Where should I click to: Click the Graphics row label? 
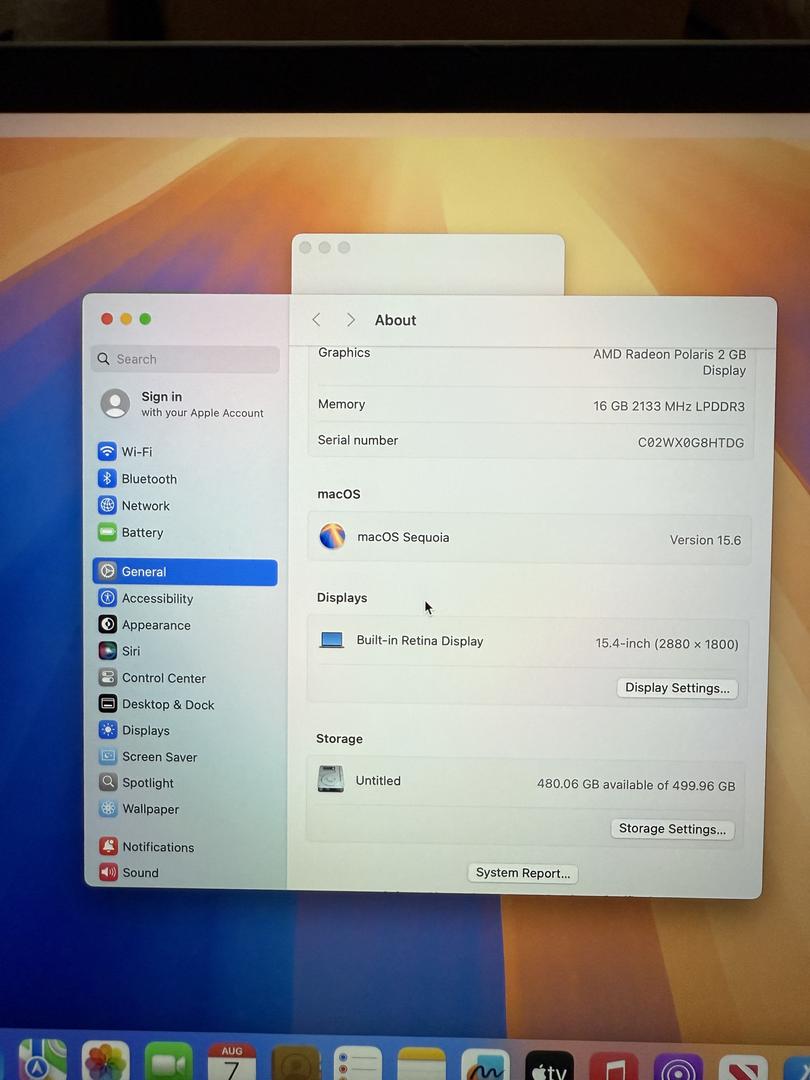[x=344, y=353]
